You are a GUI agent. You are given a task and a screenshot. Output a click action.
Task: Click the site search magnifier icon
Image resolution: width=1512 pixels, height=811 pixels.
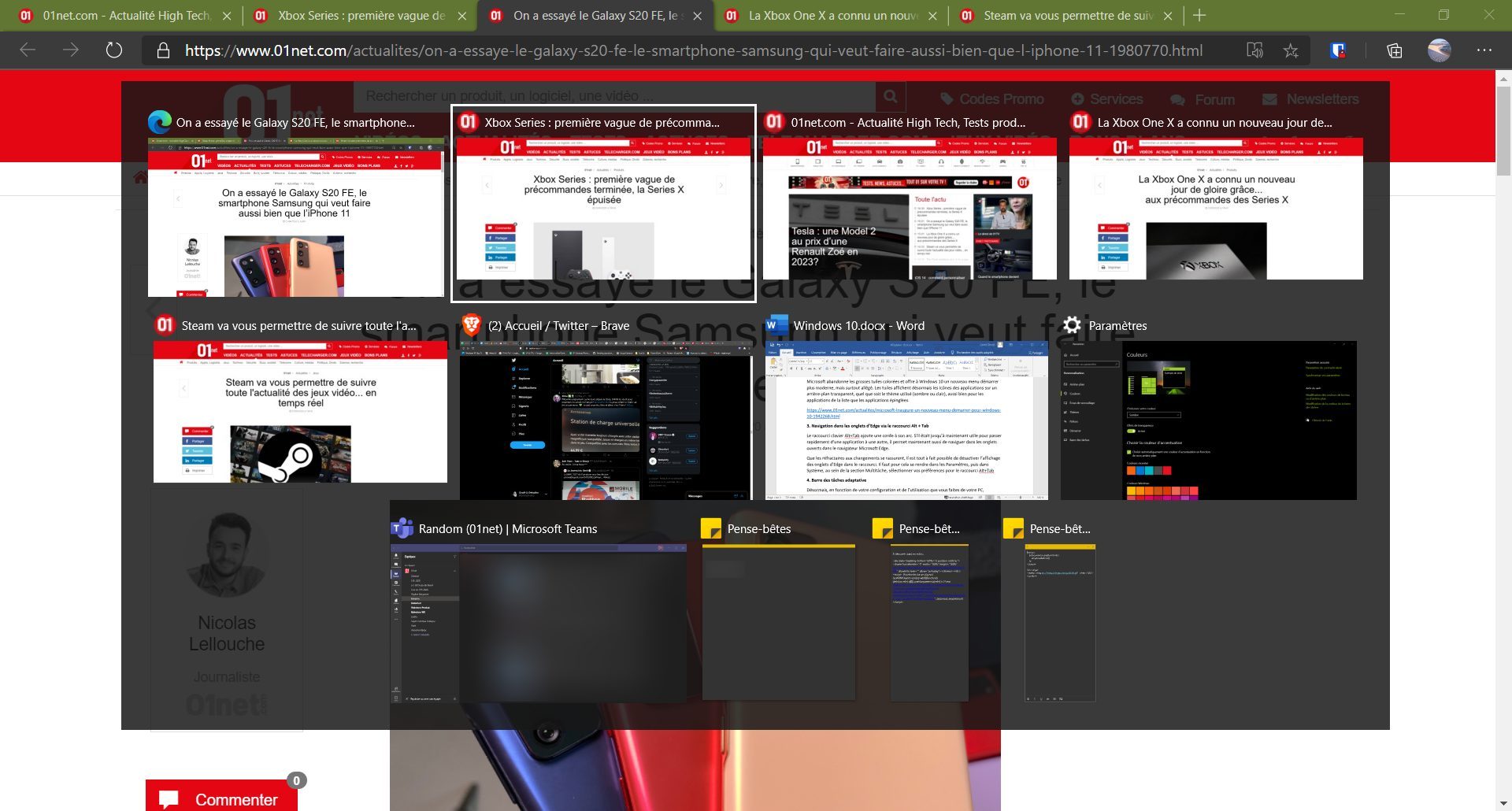point(890,96)
